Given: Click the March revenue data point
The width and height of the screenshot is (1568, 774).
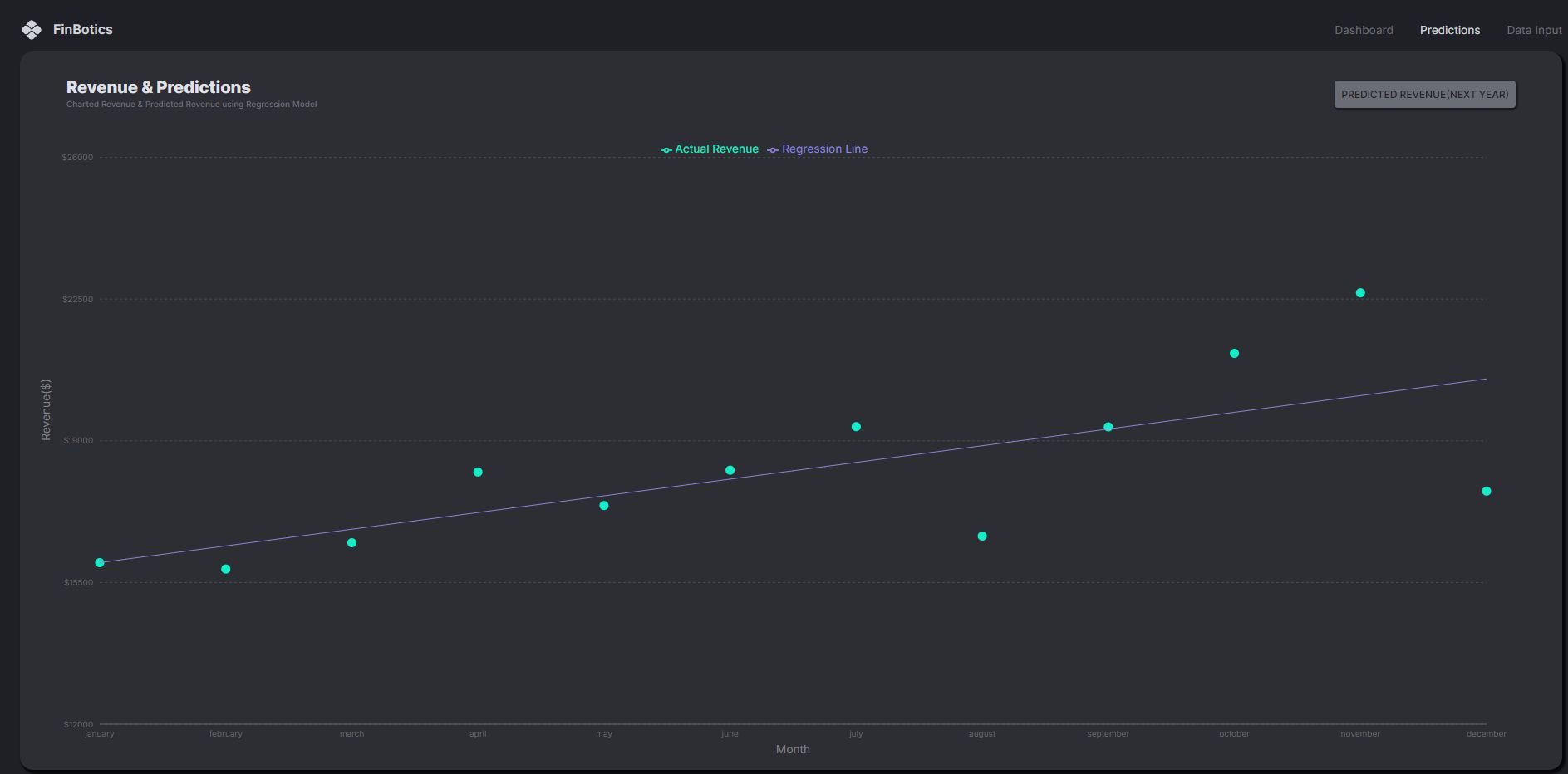Looking at the screenshot, I should (x=351, y=543).
